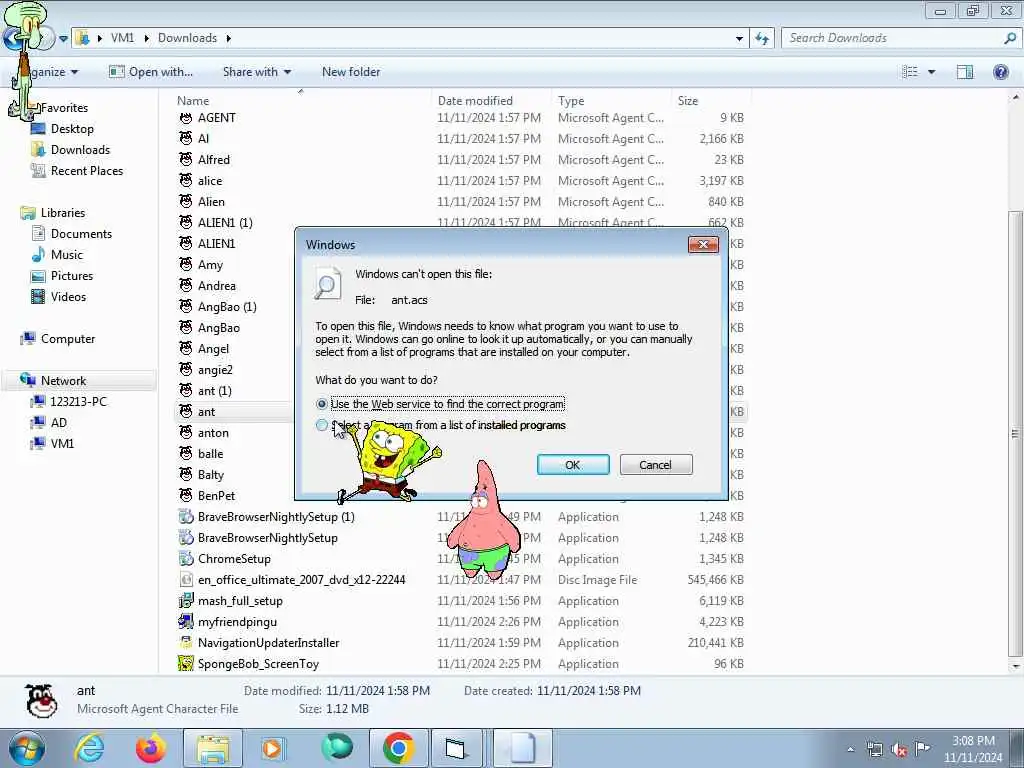Select 'Use the Web service' radio option
Screen dimensions: 1024x768
point(321,404)
